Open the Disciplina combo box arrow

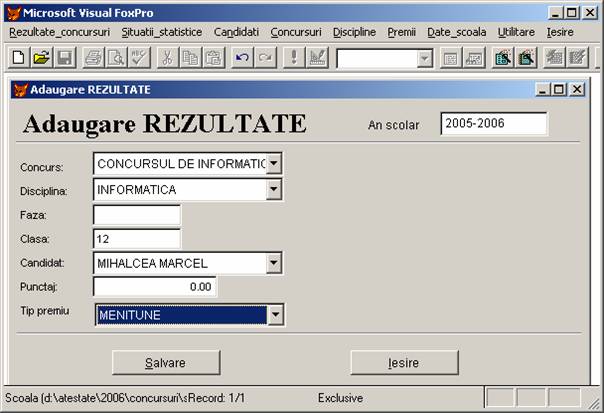click(x=274, y=189)
